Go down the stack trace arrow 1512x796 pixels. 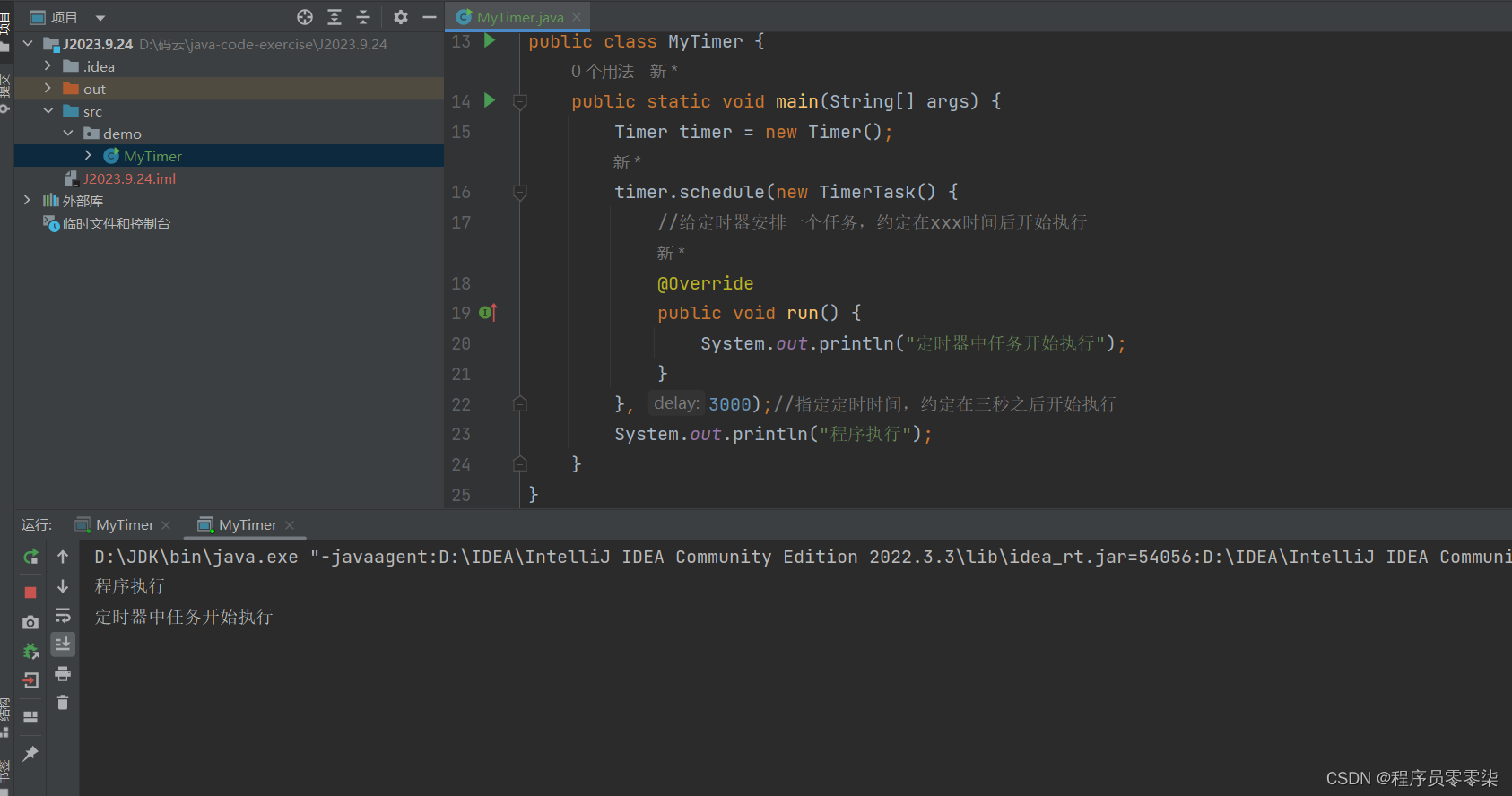[x=63, y=586]
